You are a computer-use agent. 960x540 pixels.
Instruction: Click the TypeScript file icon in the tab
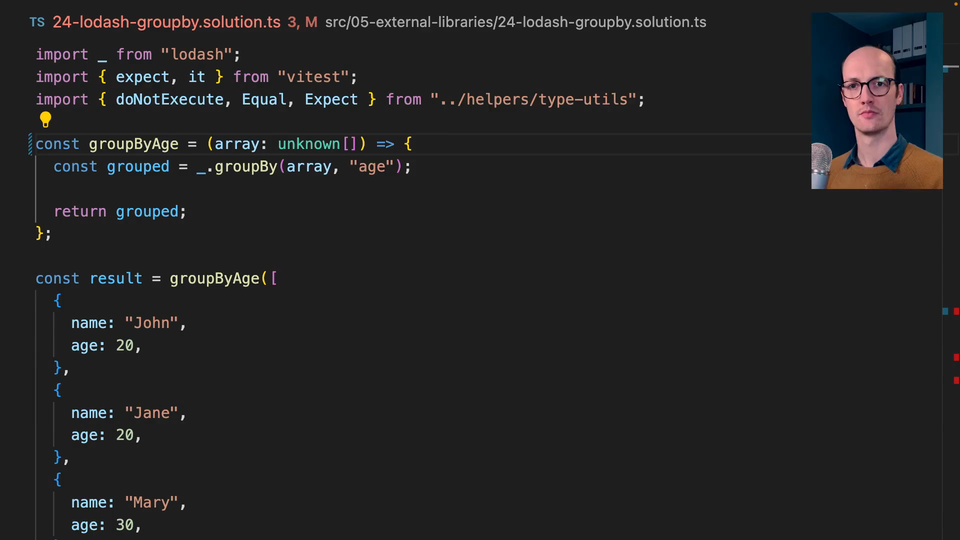point(36,22)
